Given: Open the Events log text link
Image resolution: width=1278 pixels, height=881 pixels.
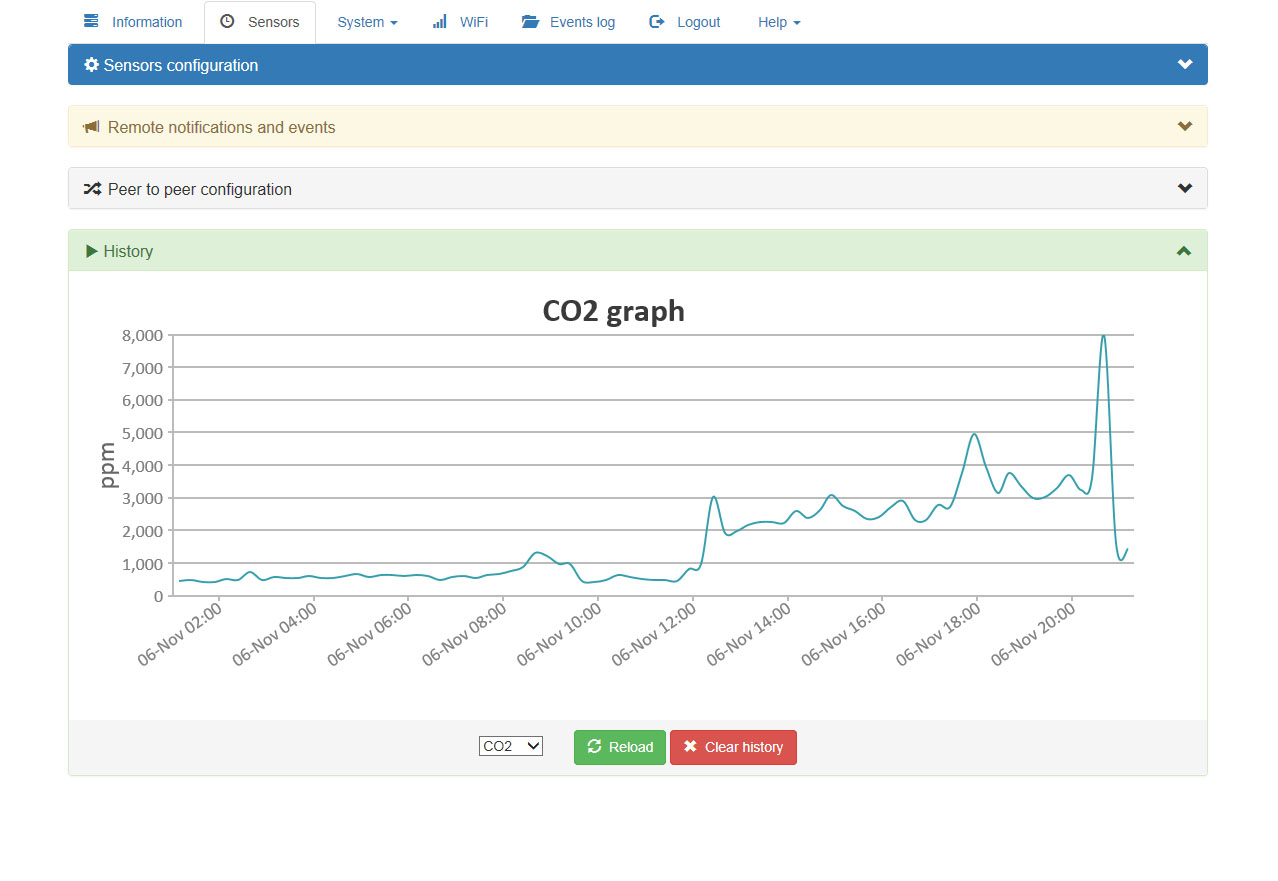Looking at the screenshot, I should click(x=582, y=22).
